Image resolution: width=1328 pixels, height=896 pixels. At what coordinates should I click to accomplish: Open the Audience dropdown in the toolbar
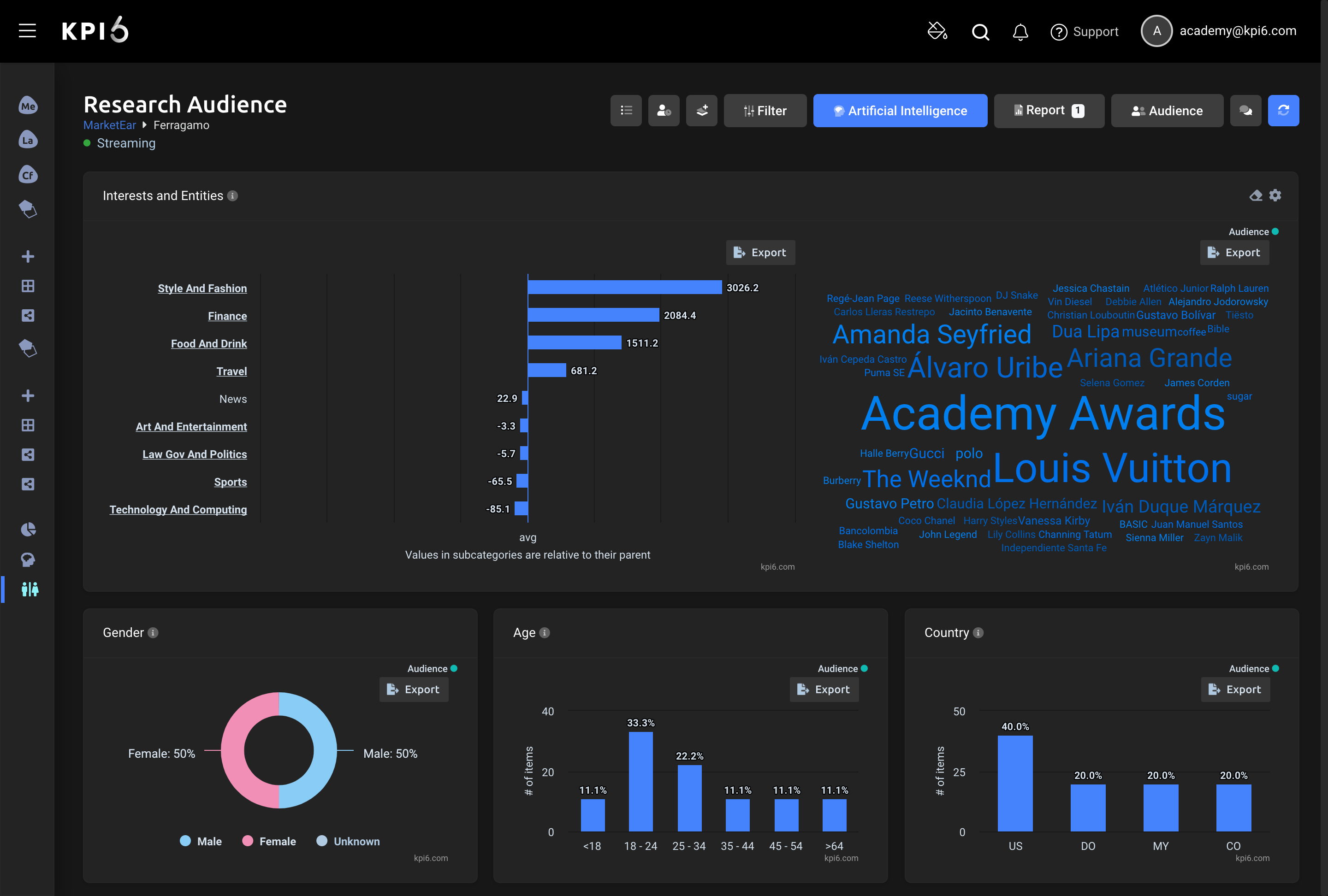pos(1167,110)
